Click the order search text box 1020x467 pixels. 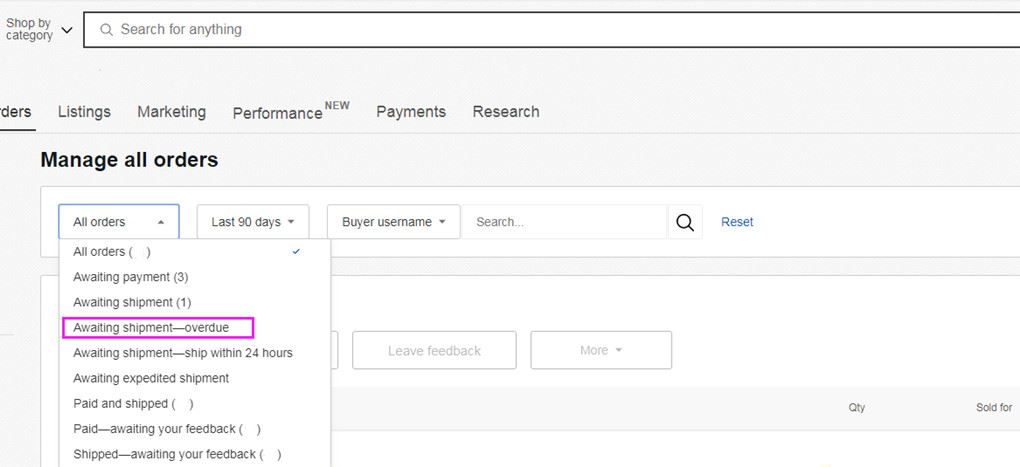click(x=565, y=222)
